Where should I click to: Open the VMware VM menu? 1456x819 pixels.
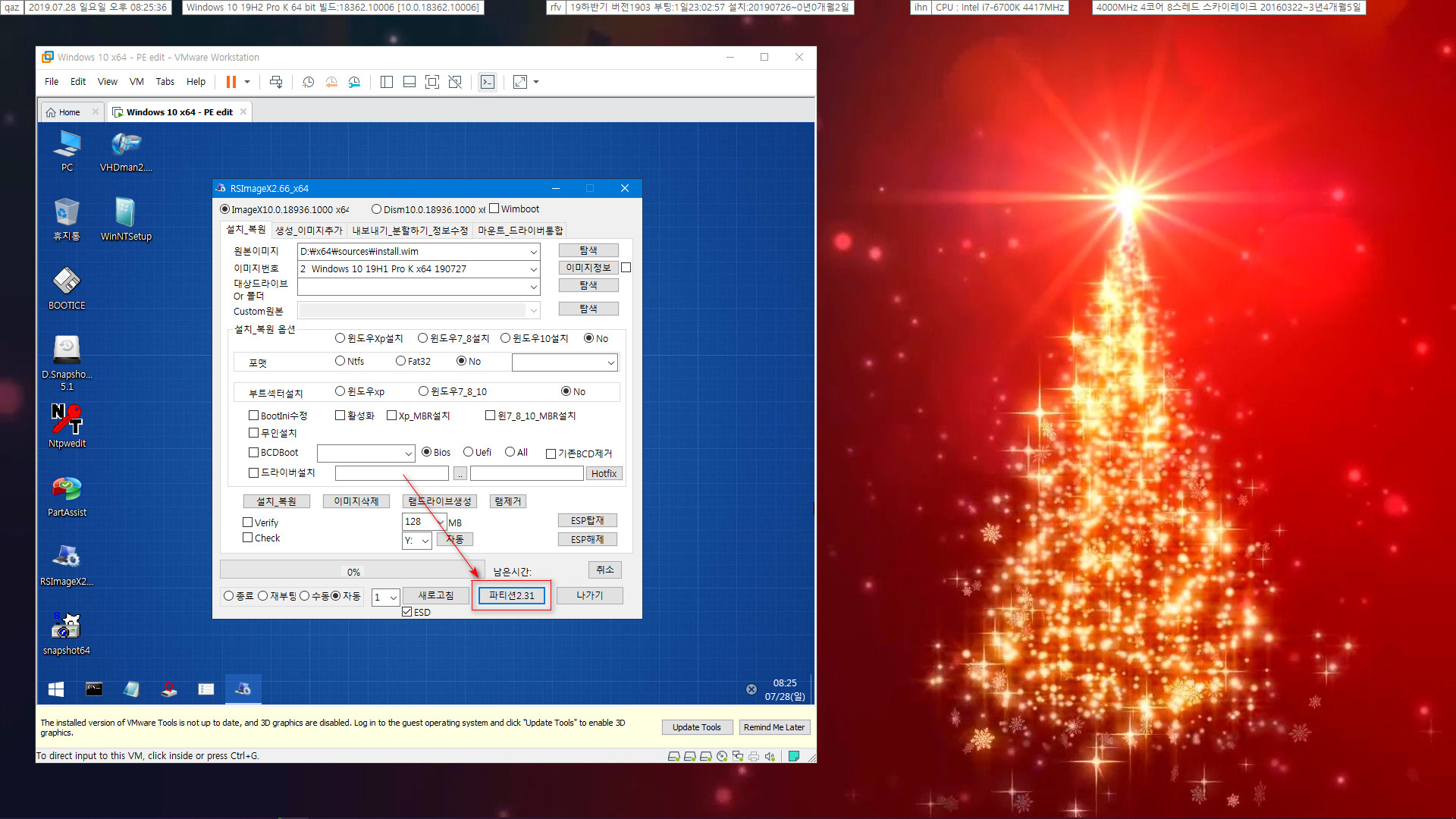pos(136,82)
